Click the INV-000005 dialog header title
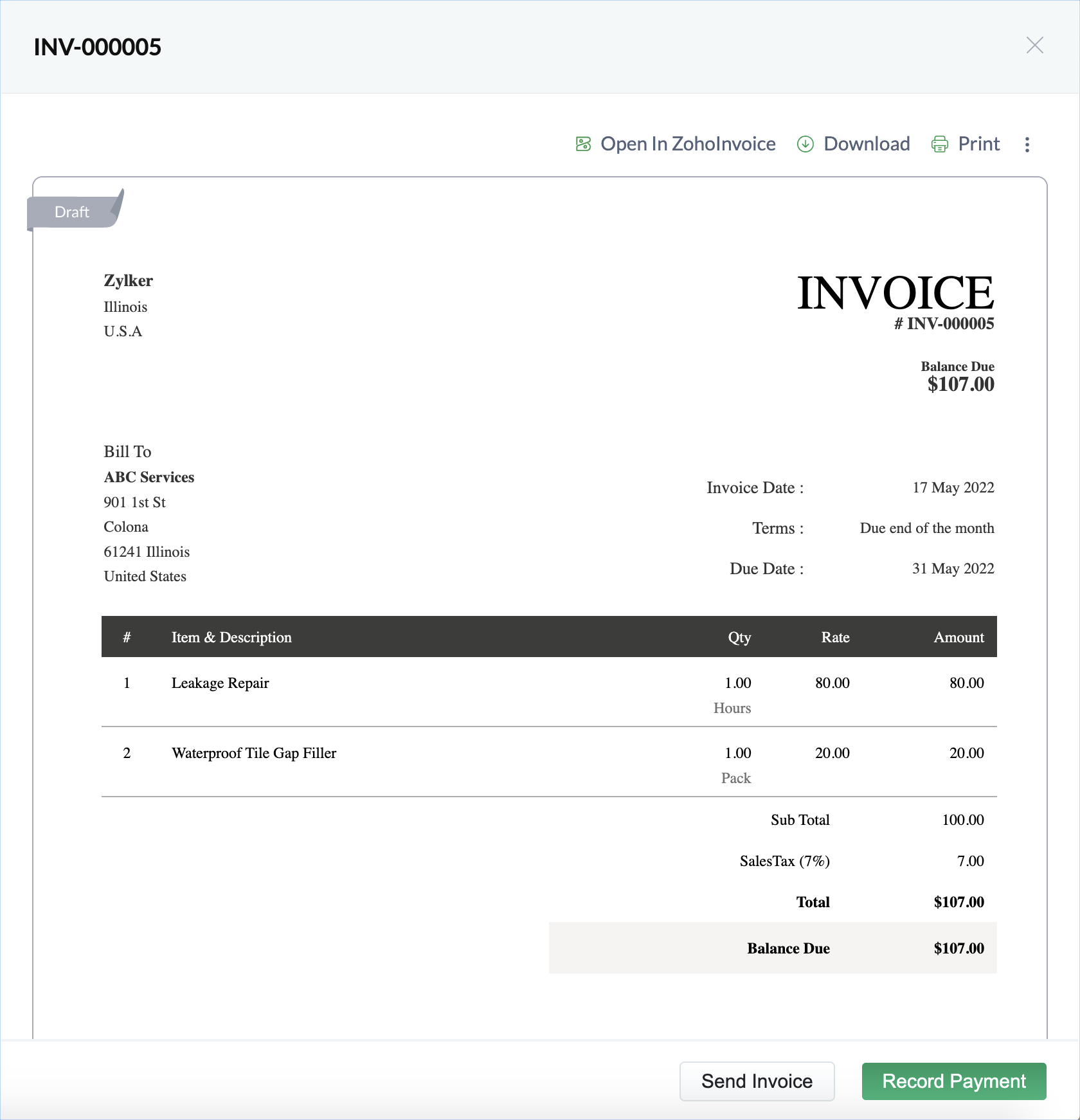This screenshot has height=1120, width=1080. 98,47
